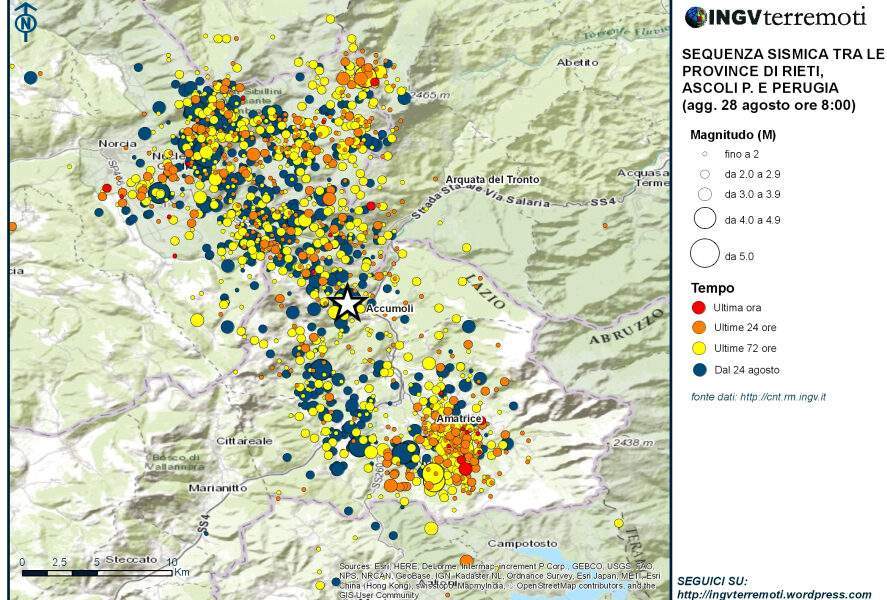Image resolution: width=887 pixels, height=600 pixels.
Task: Click the 'SS4' road label near Acquasanta
Action: [603, 201]
